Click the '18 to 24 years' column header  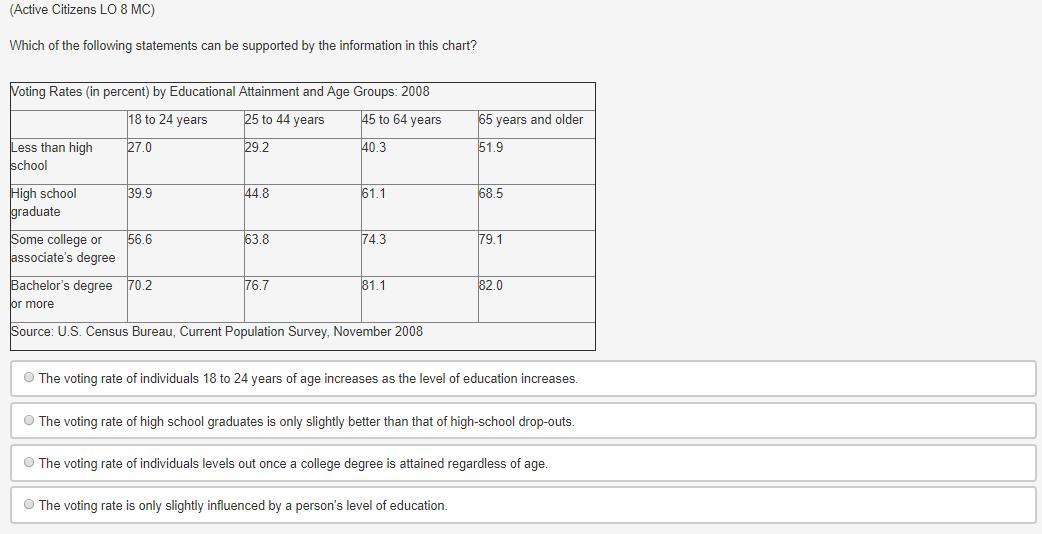pyautogui.click(x=167, y=120)
